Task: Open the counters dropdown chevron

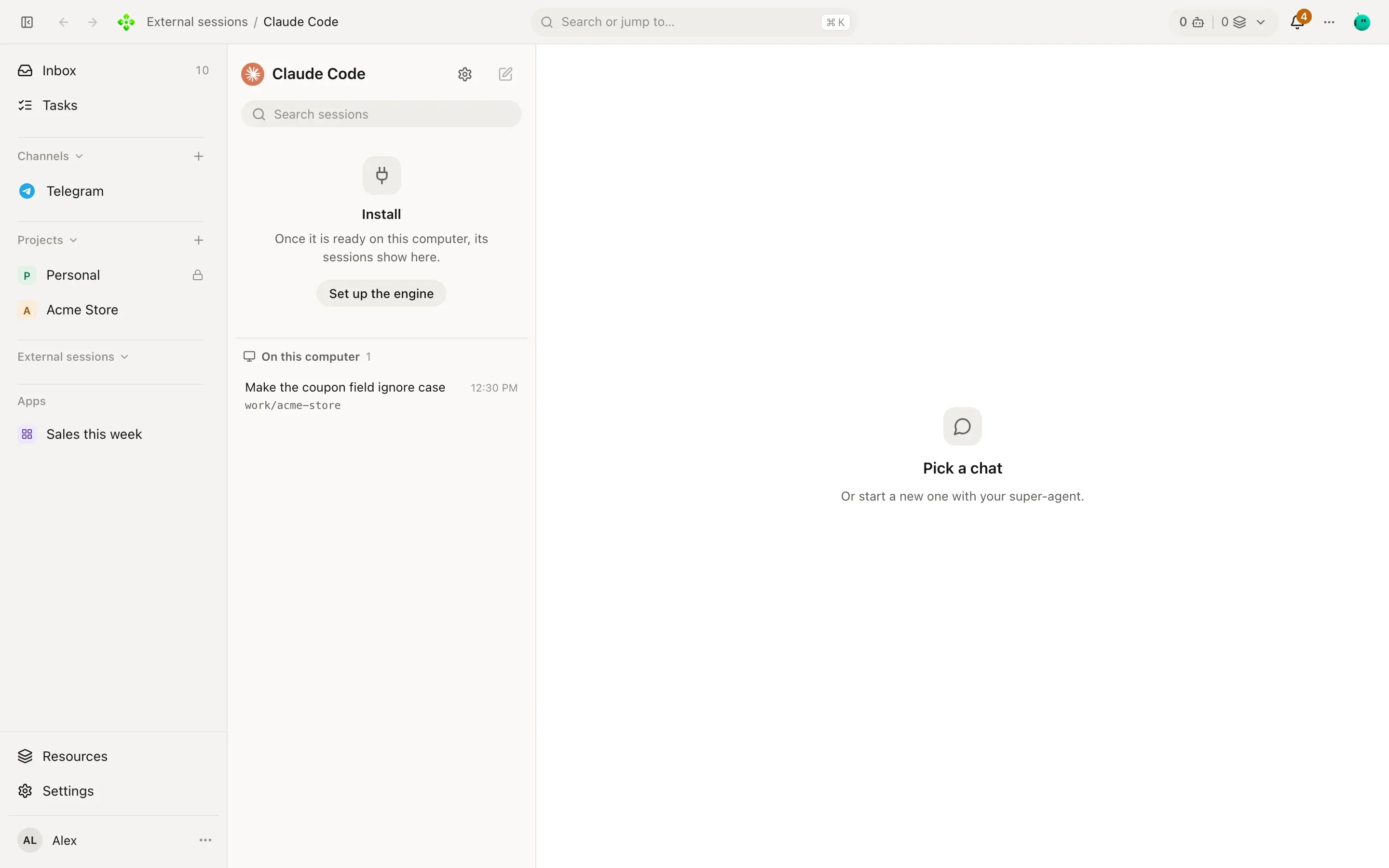Action: (1261, 22)
